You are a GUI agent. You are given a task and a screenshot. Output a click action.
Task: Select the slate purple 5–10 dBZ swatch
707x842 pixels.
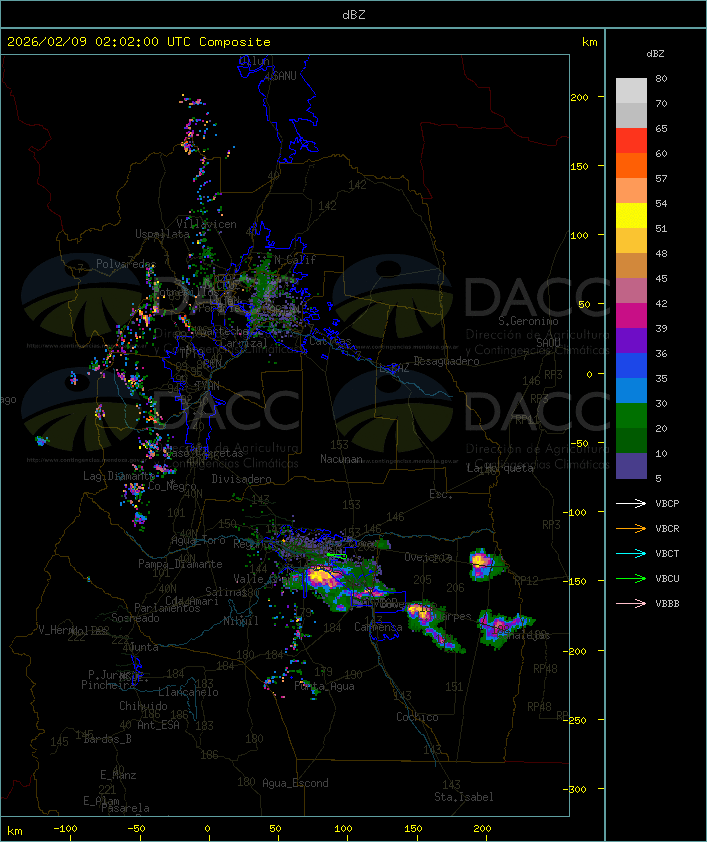click(631, 466)
